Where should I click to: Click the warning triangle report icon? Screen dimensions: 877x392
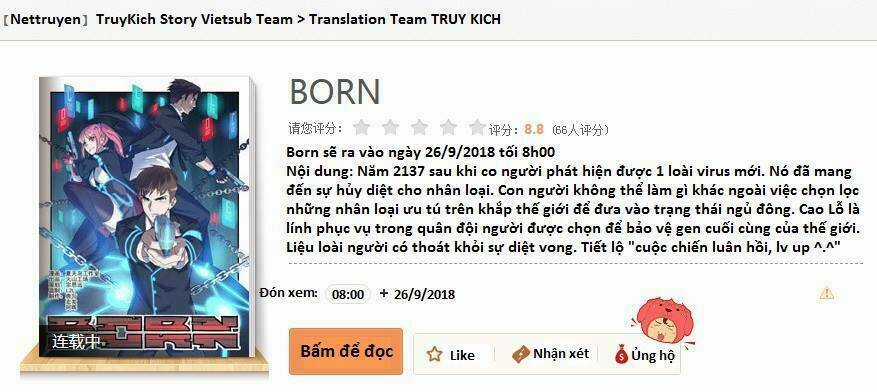click(826, 293)
